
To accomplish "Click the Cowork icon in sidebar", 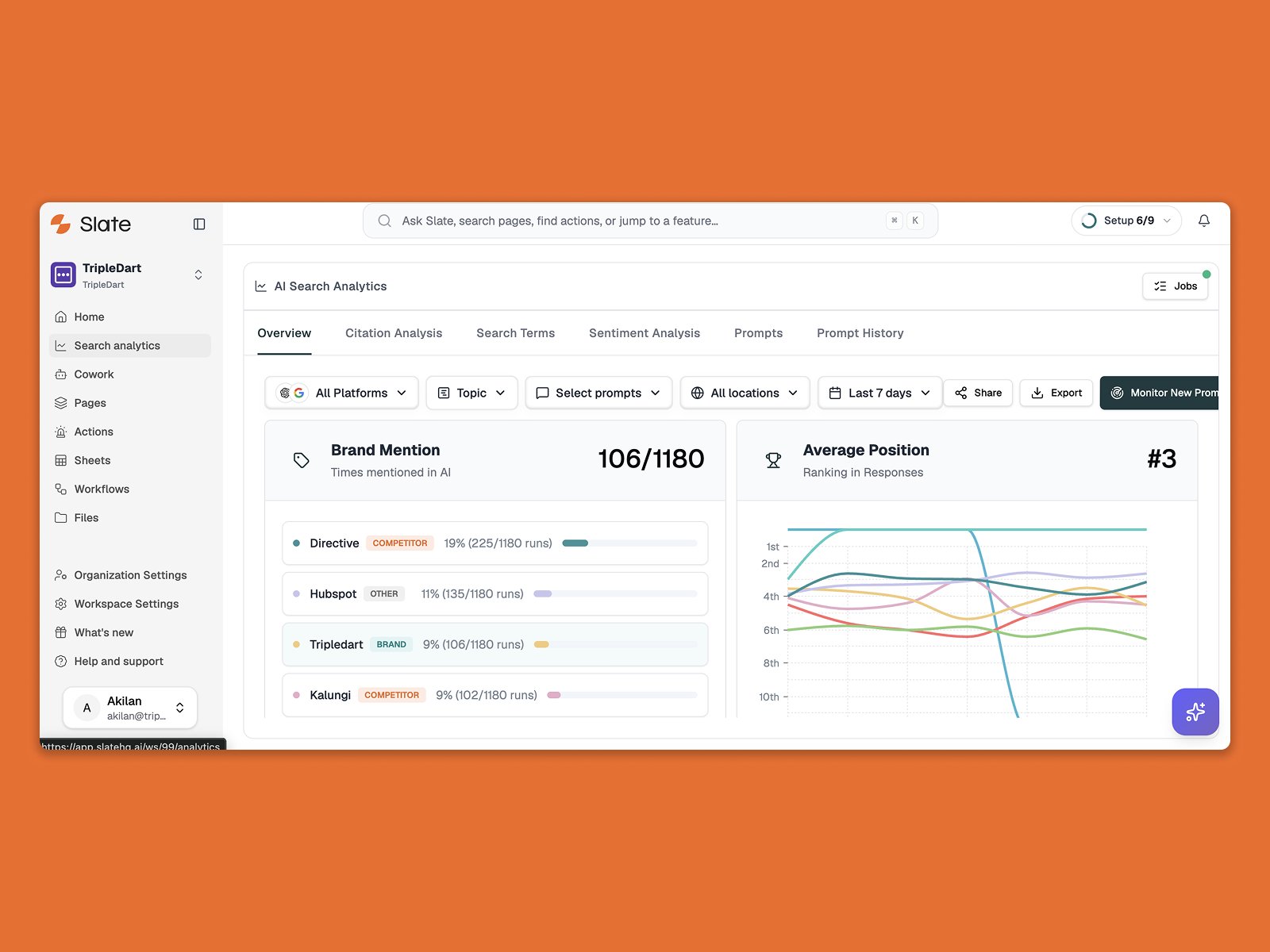I will click(61, 374).
